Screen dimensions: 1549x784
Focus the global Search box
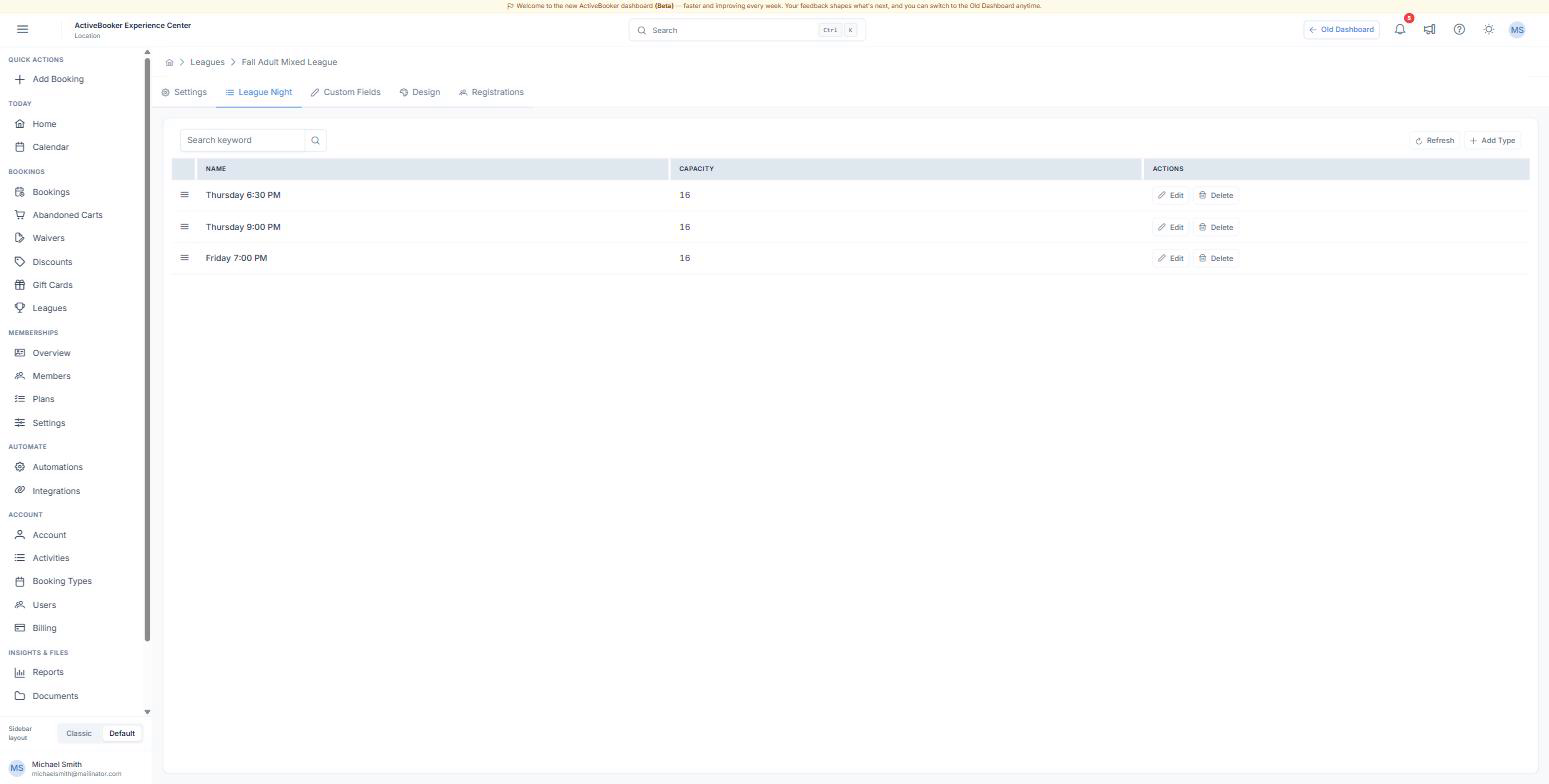pos(747,30)
